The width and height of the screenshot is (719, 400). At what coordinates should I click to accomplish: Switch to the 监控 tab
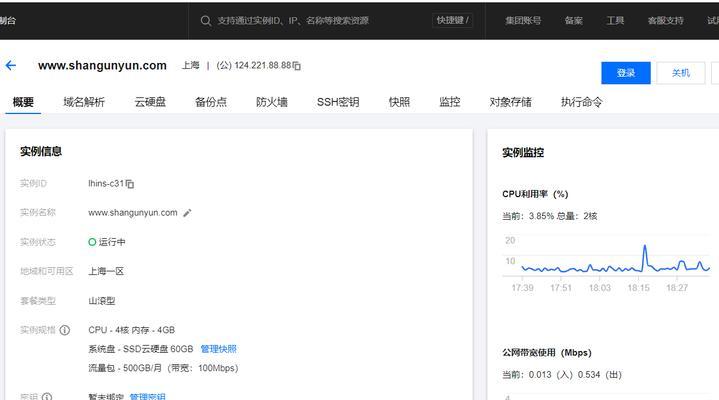pos(450,102)
